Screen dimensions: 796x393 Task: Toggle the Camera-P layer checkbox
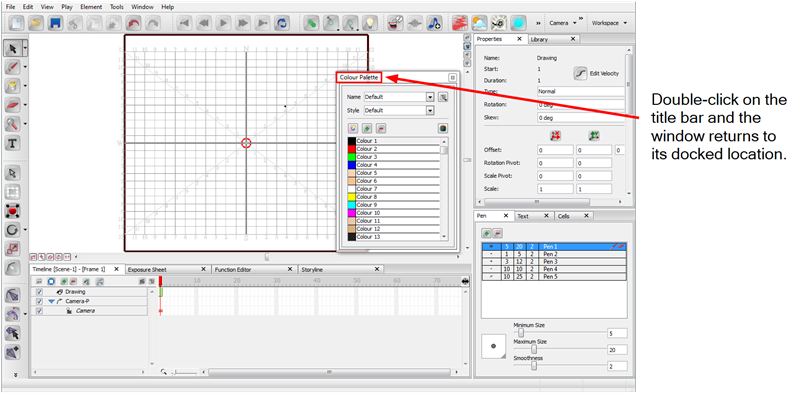click(40, 301)
